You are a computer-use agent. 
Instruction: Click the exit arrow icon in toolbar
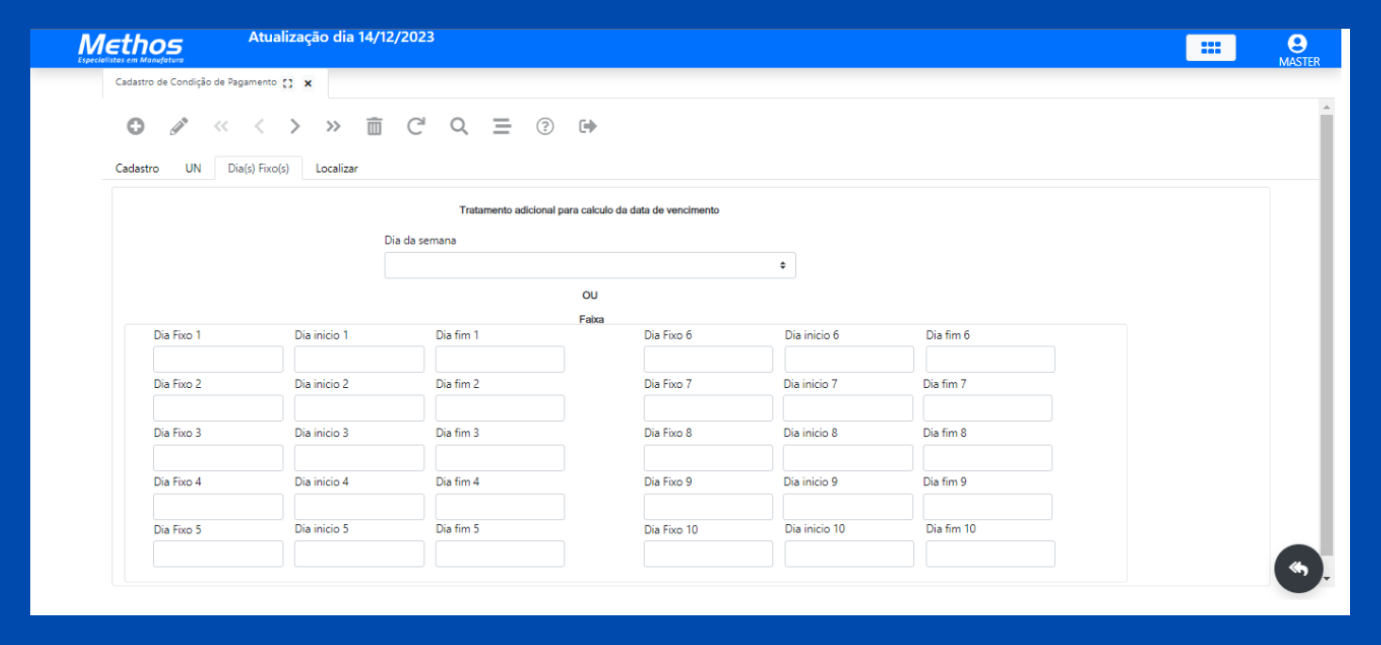[588, 126]
